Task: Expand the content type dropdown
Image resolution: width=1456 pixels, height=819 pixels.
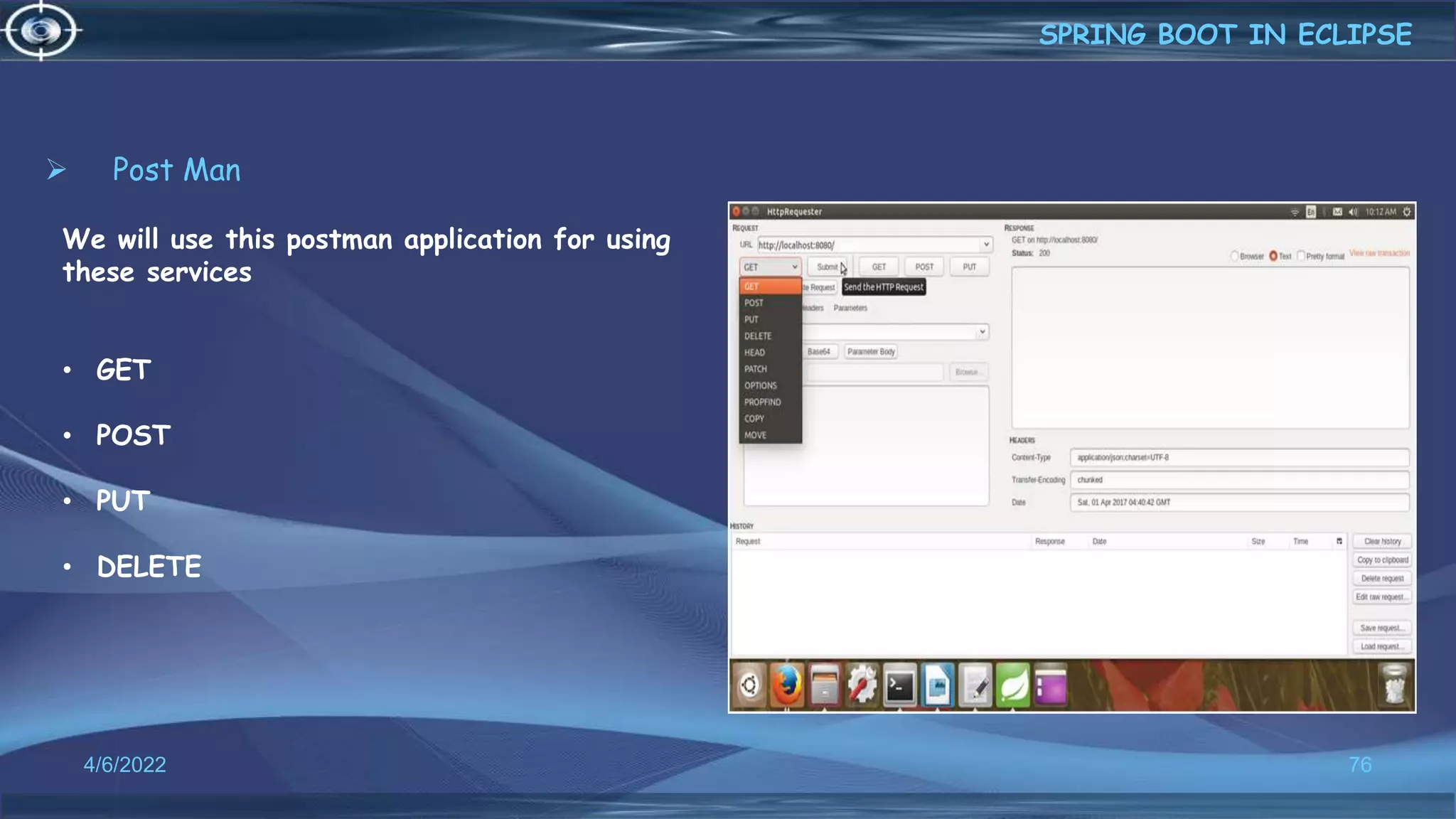Action: [982, 332]
